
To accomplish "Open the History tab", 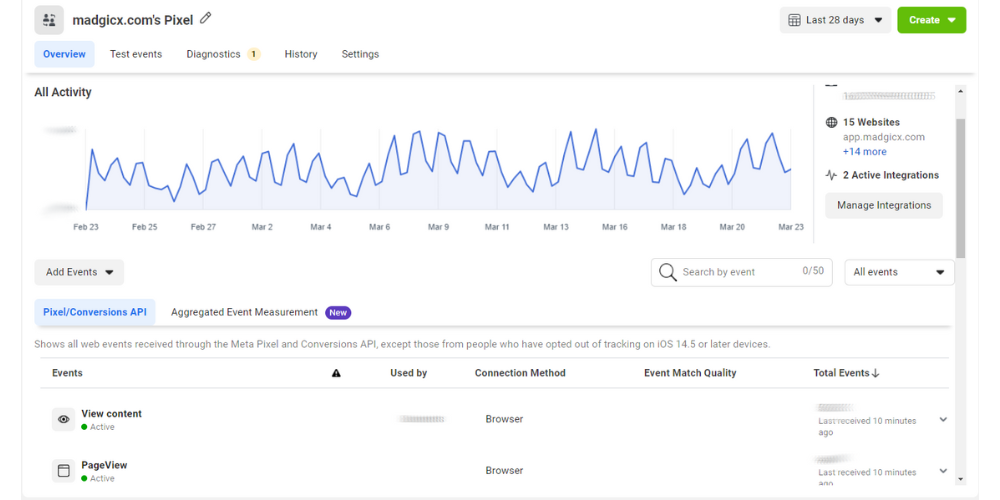I will [x=301, y=54].
